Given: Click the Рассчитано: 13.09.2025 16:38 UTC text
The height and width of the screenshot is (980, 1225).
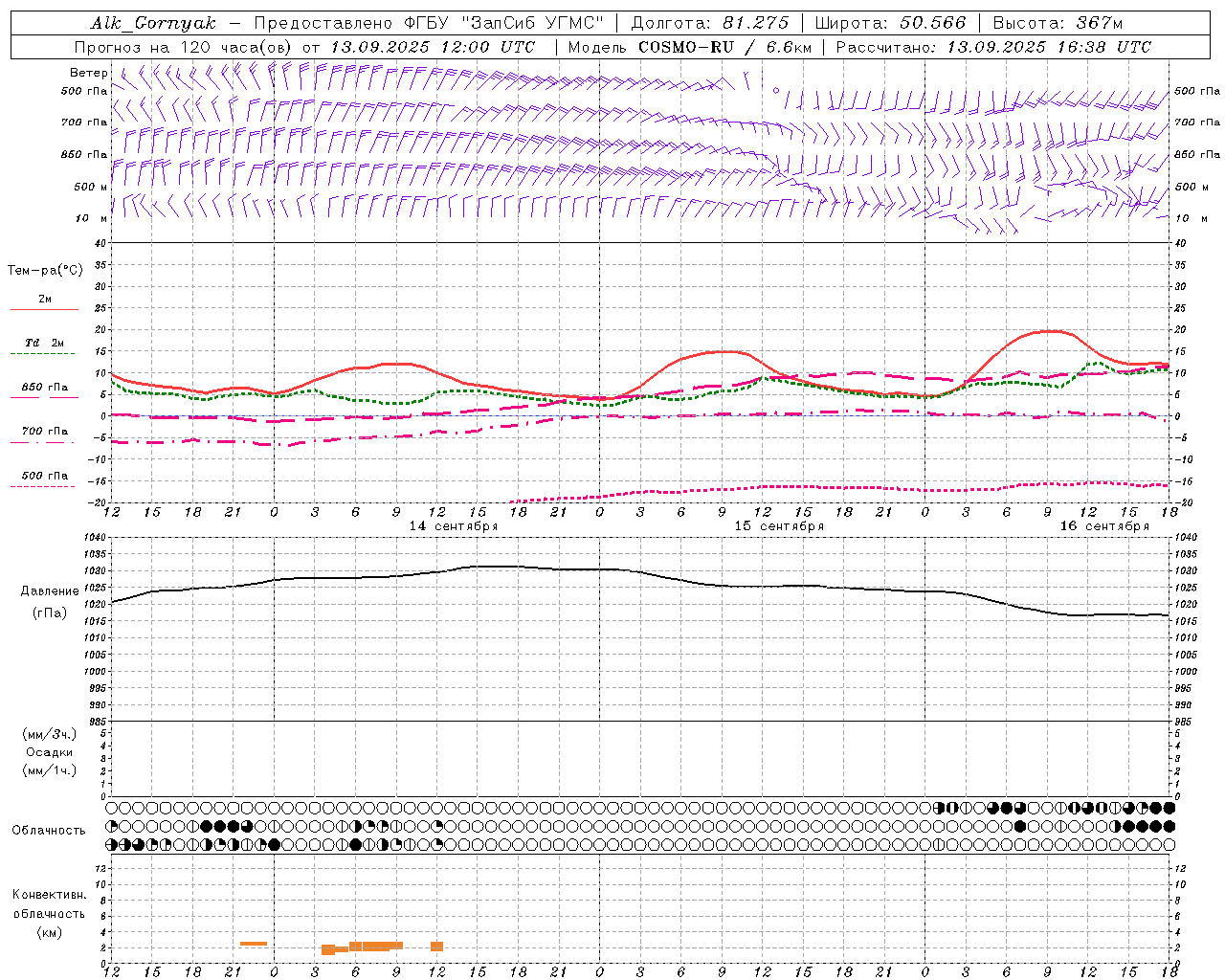Looking at the screenshot, I should 993,47.
